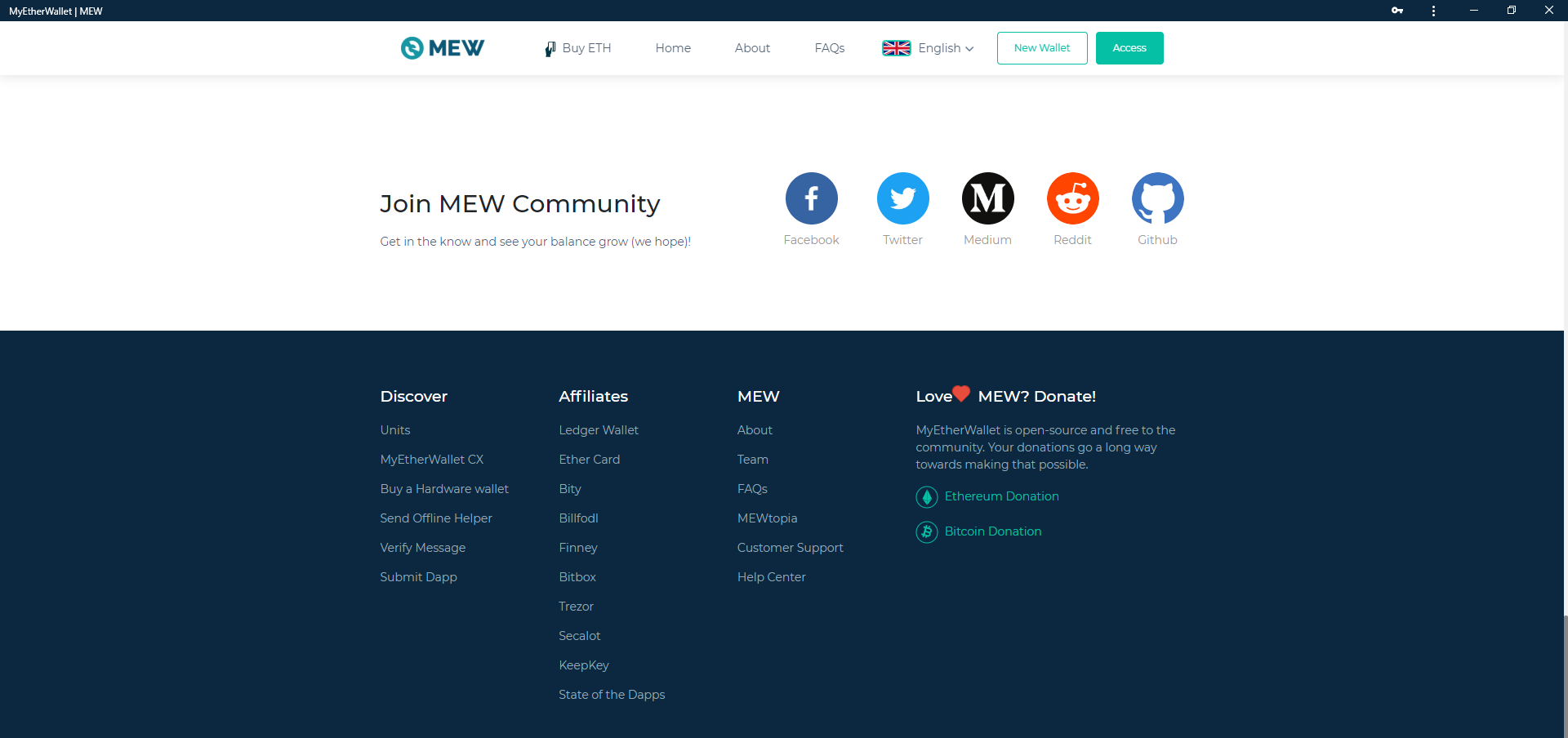Open the Facebook community icon

pos(811,198)
